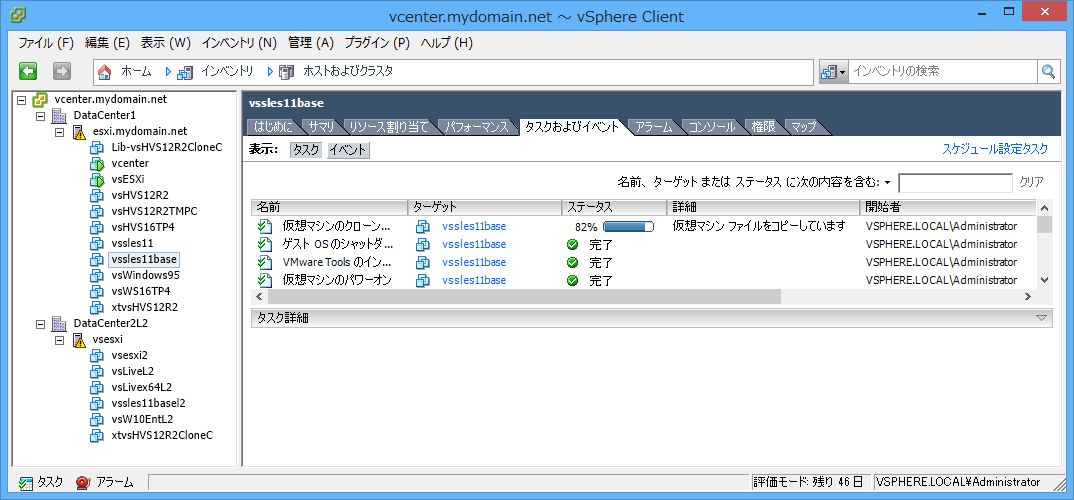Collapse the vcenter.mydomain.net root node
Viewport: 1074px width, 500px height.
pos(21,100)
